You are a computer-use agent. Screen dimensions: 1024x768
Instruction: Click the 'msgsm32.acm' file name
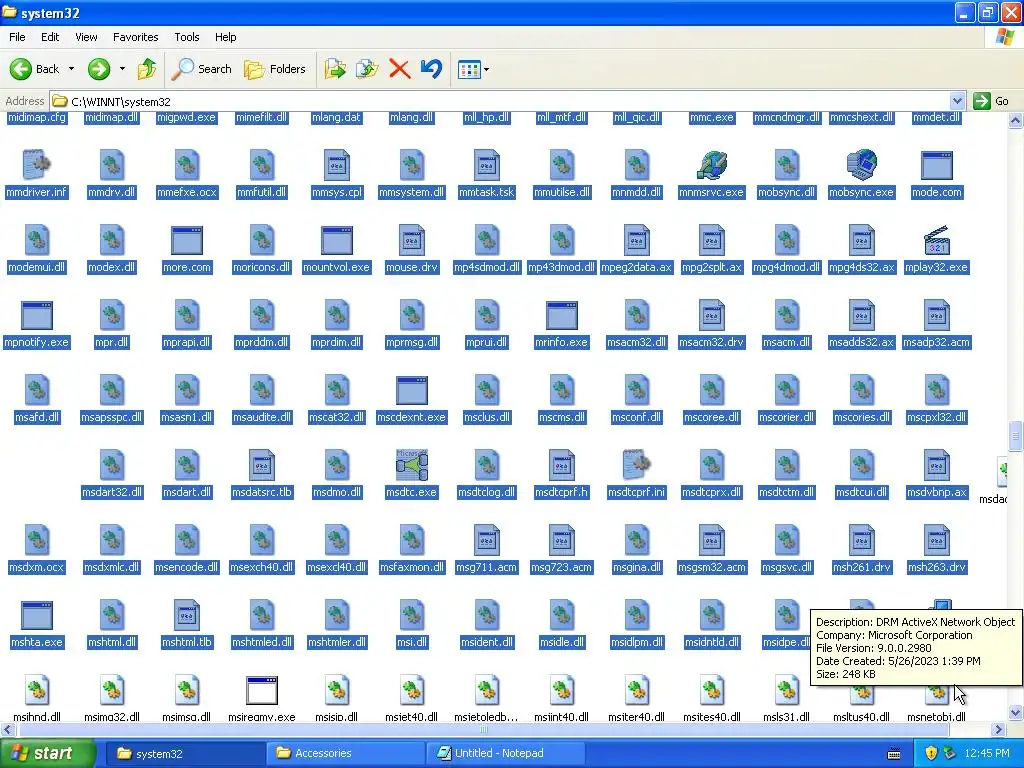(x=712, y=568)
